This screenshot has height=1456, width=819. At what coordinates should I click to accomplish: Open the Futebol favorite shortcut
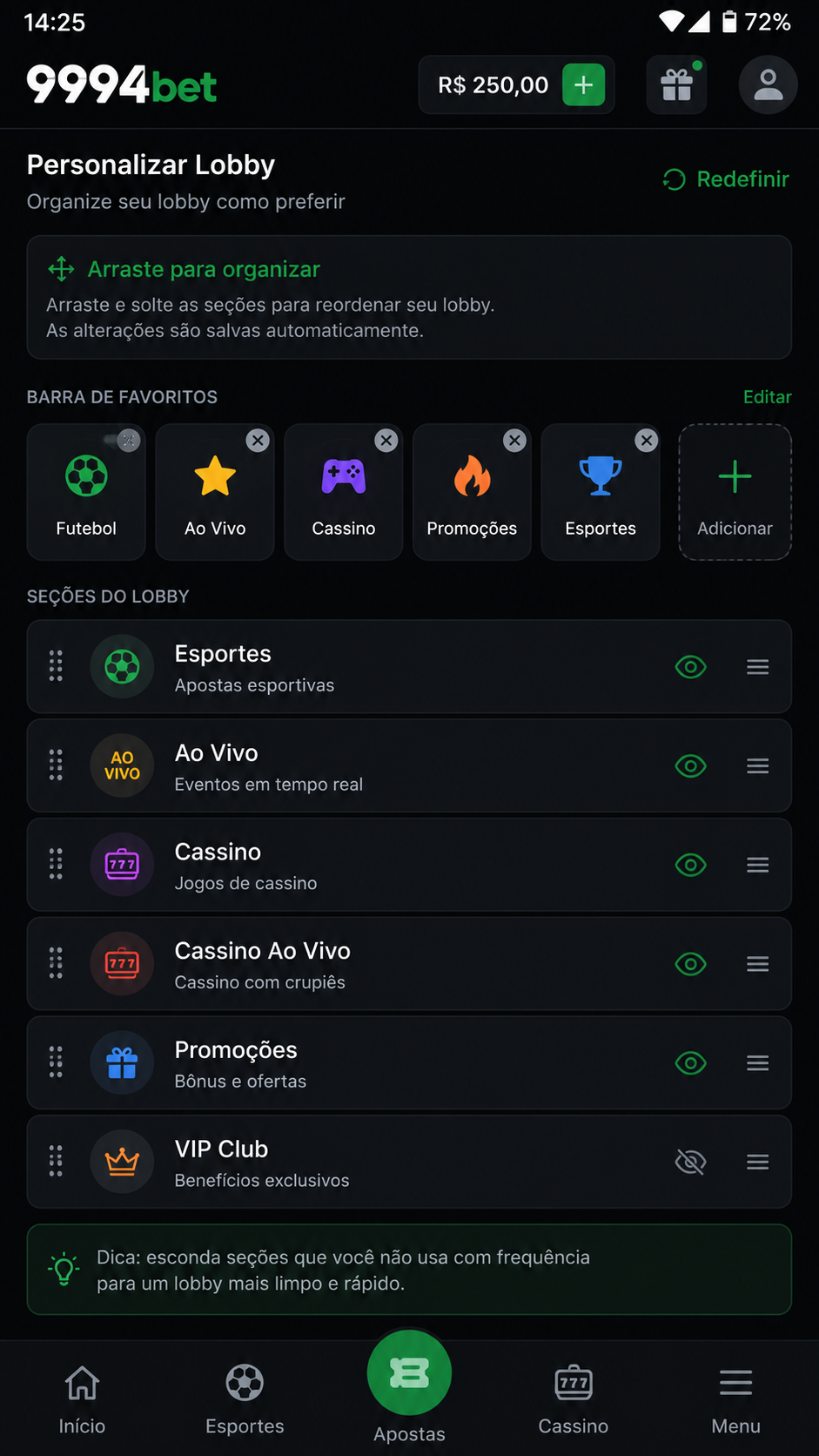(86, 492)
